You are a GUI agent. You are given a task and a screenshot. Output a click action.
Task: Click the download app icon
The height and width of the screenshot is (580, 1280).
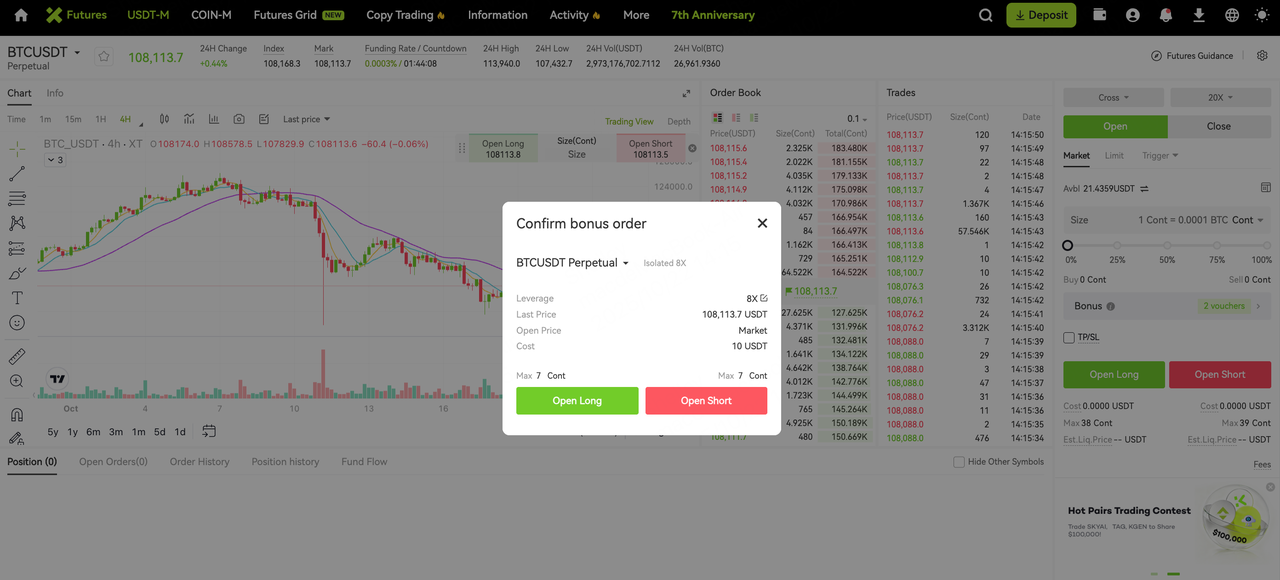click(x=1199, y=15)
